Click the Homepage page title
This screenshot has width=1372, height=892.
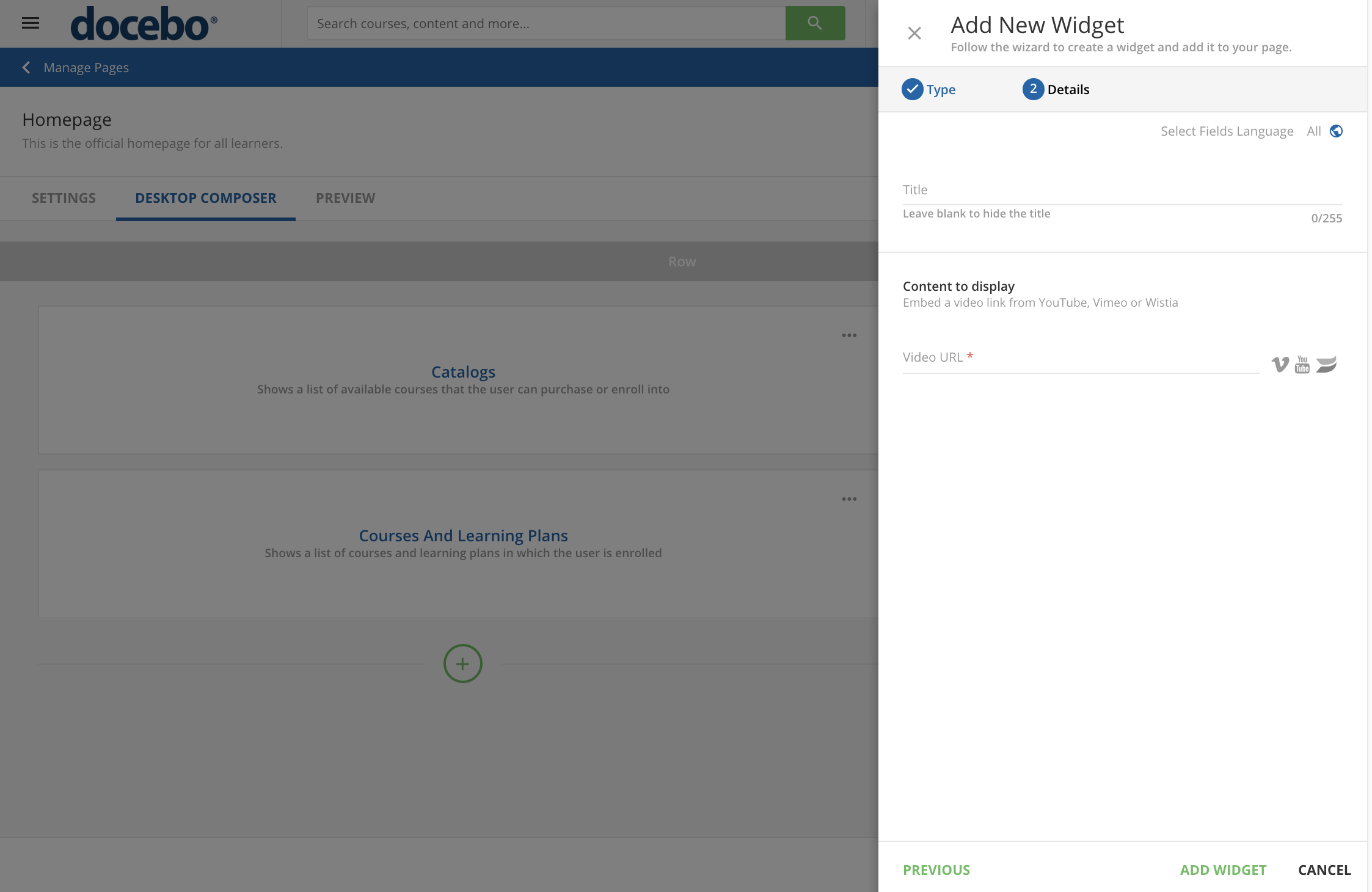click(x=67, y=119)
